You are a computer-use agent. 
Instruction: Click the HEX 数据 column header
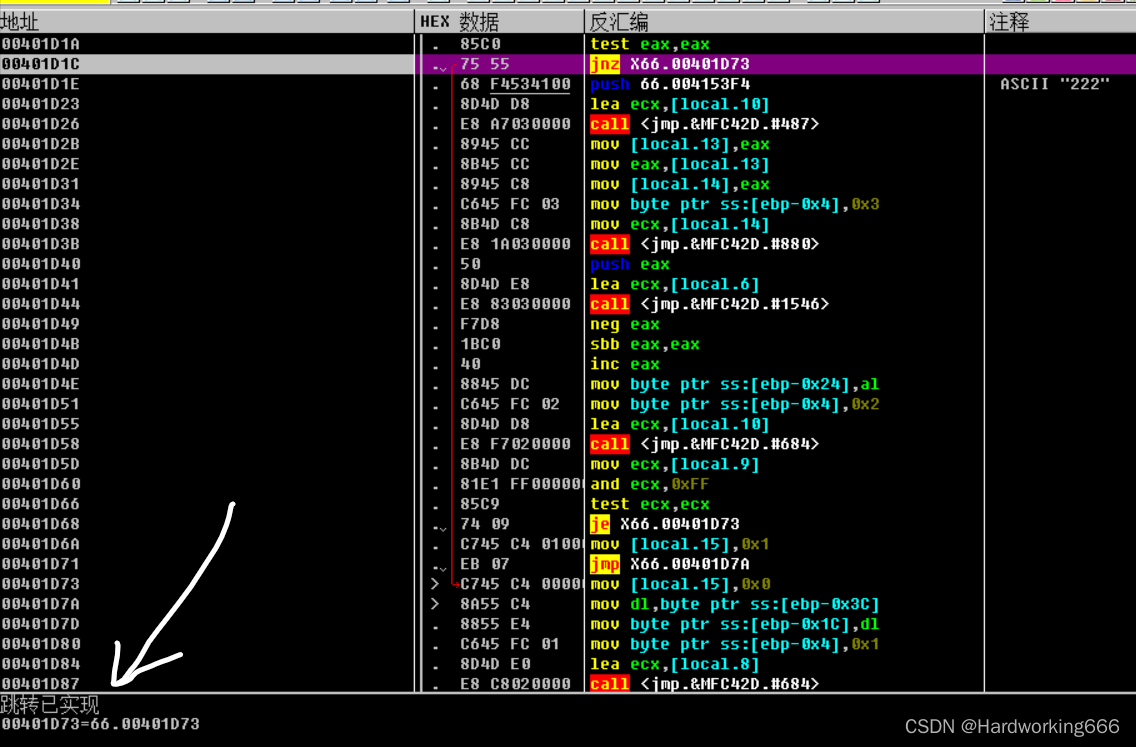[500, 22]
